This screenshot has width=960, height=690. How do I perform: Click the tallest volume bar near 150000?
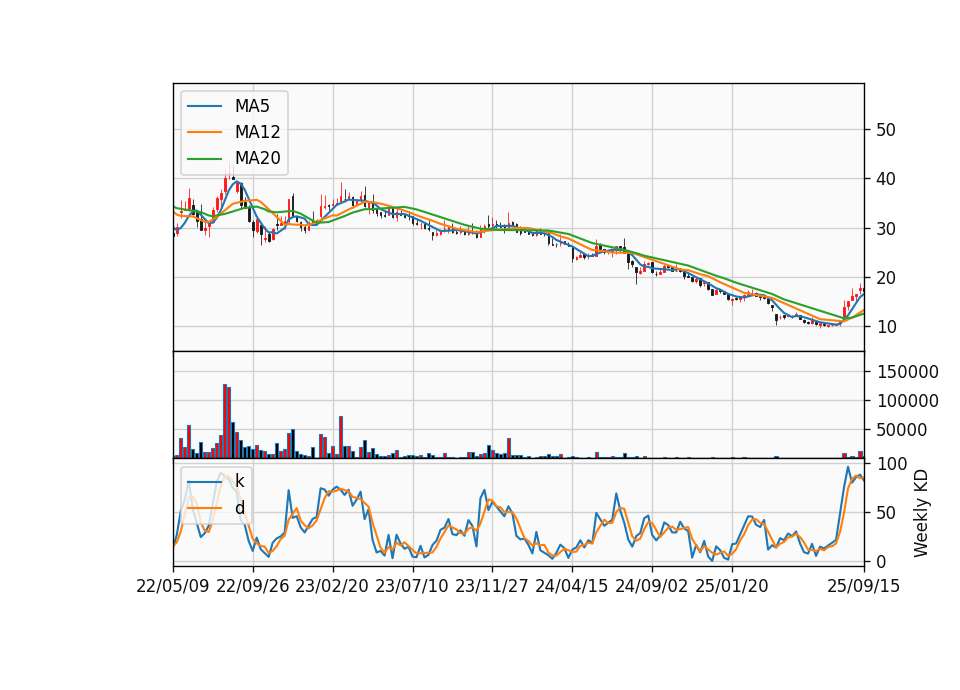pos(225,421)
